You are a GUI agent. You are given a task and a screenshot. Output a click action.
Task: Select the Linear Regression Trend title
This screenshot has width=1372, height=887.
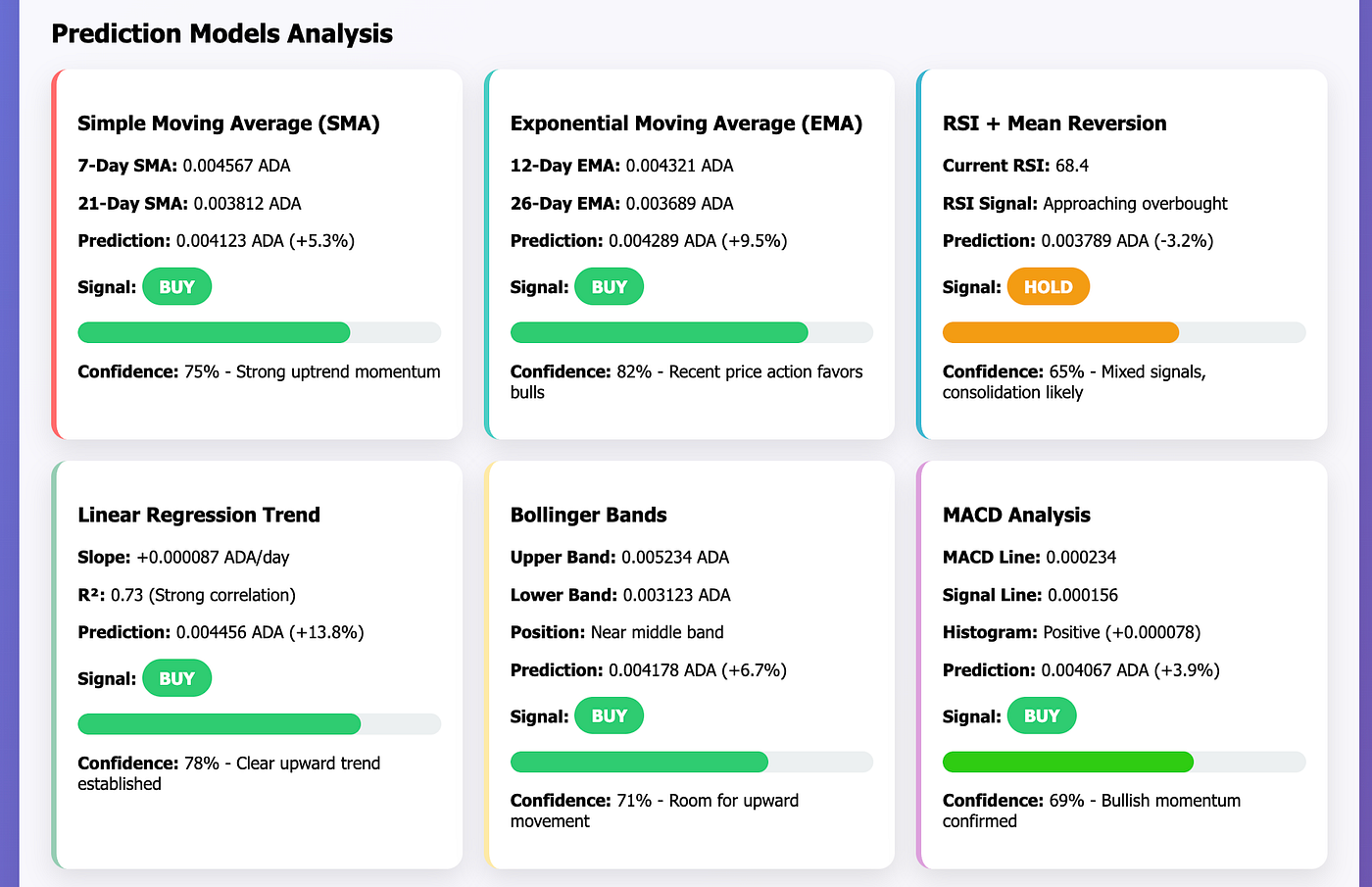pos(199,515)
